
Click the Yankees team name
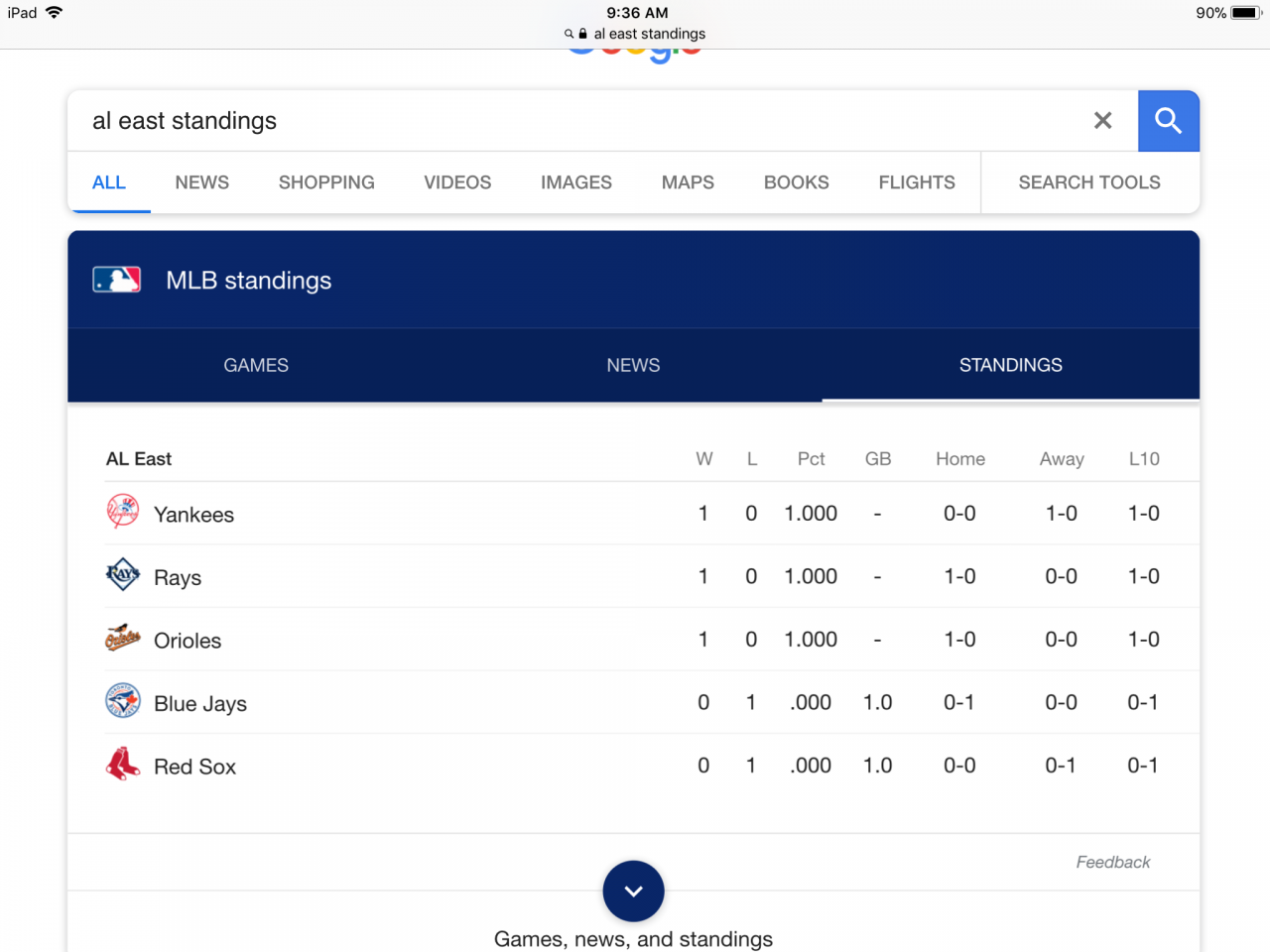tap(193, 515)
